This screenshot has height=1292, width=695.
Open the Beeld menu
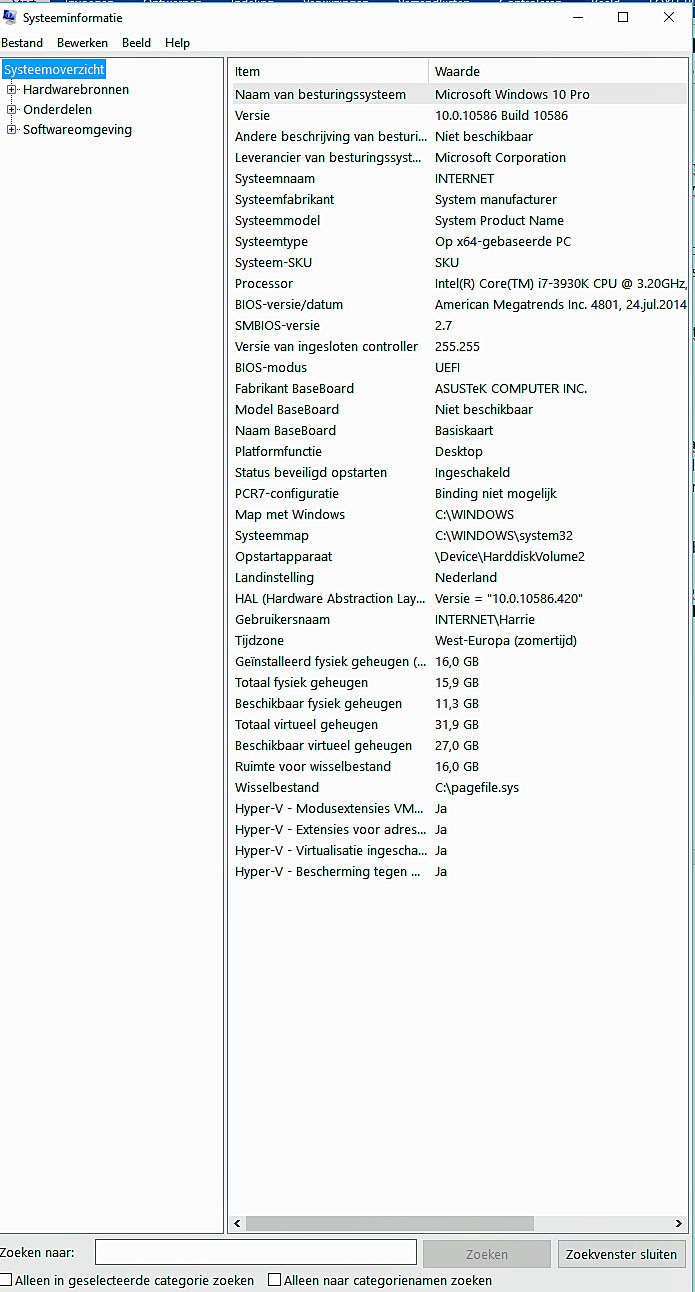click(137, 43)
